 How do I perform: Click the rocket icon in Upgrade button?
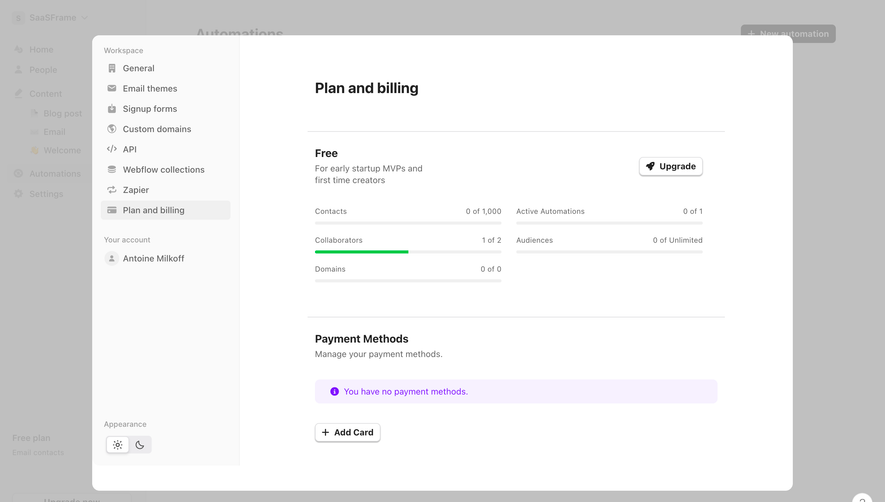pos(650,167)
